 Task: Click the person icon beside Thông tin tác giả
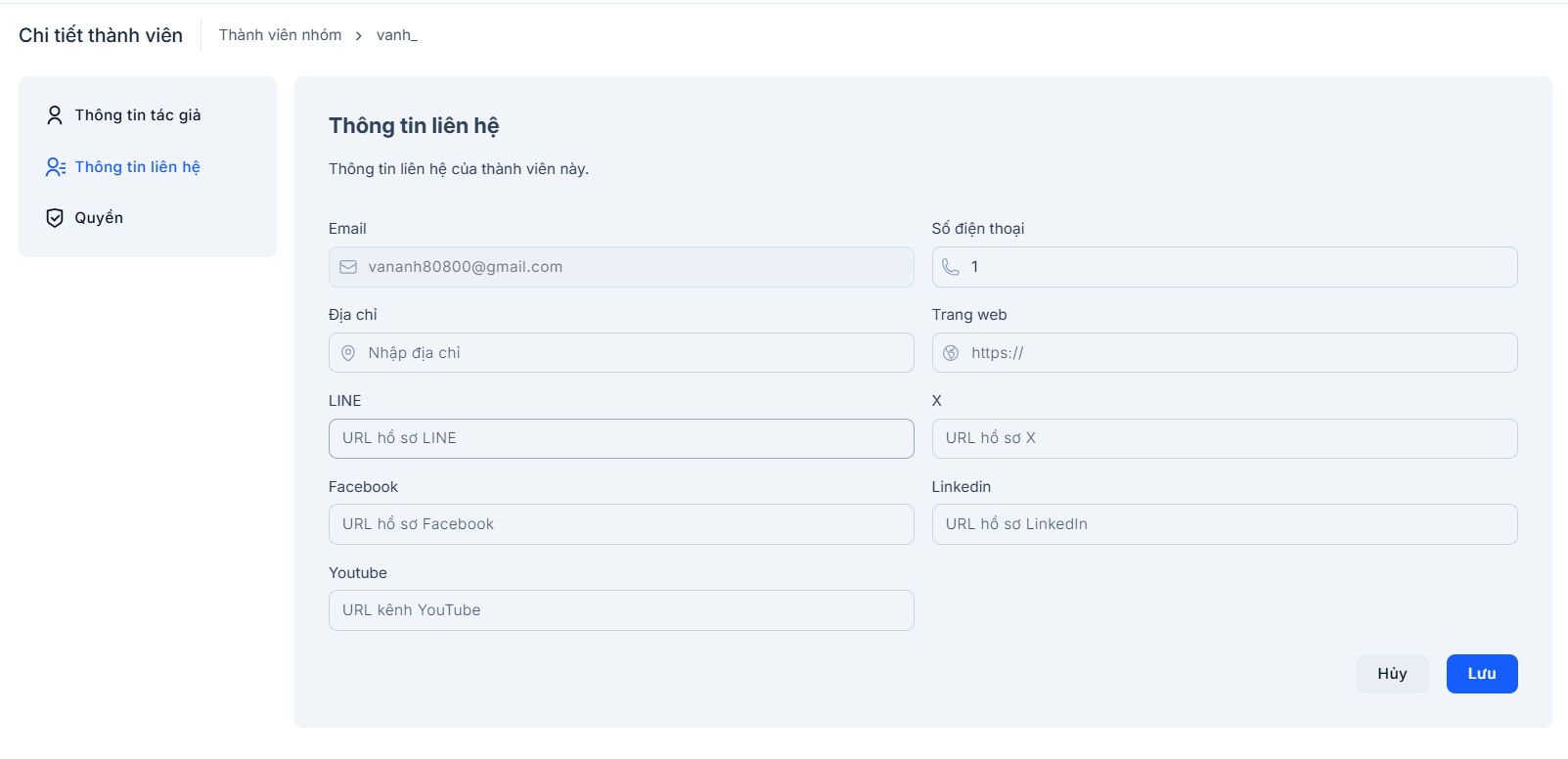click(x=55, y=115)
